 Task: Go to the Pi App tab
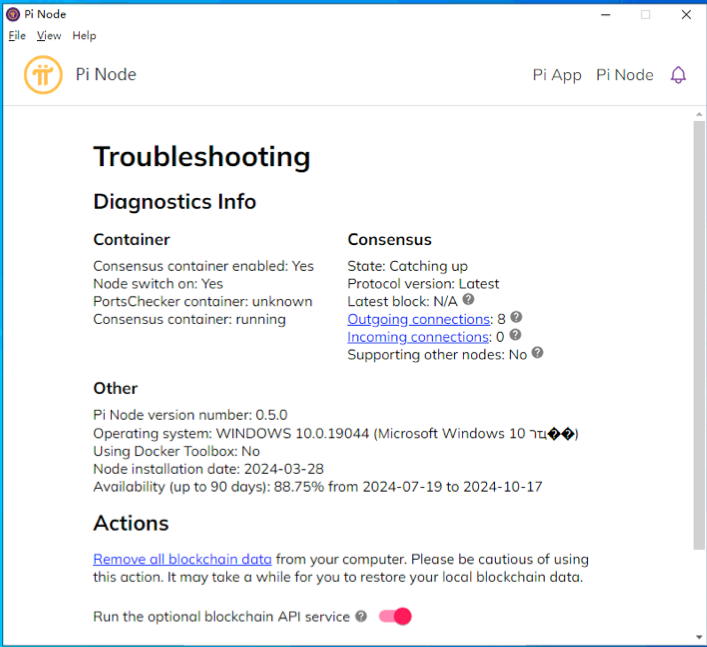(x=557, y=75)
